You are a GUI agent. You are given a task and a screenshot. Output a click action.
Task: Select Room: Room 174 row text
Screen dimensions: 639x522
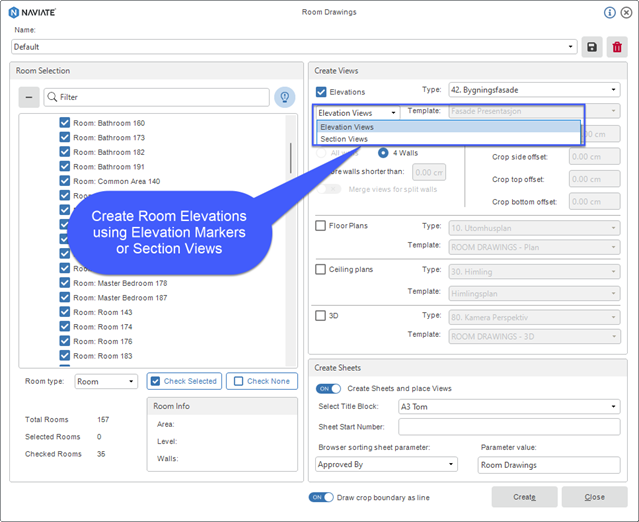point(103,327)
